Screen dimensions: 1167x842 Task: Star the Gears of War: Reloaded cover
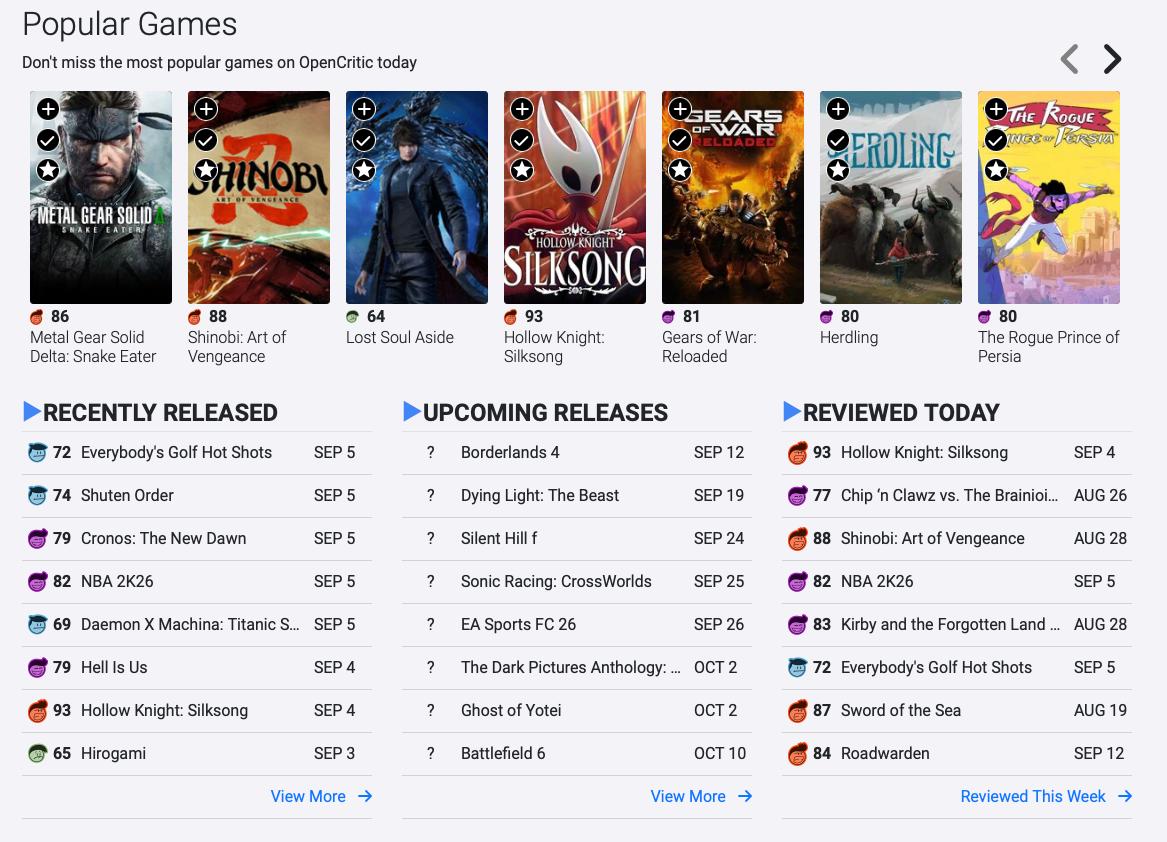pyautogui.click(x=680, y=170)
